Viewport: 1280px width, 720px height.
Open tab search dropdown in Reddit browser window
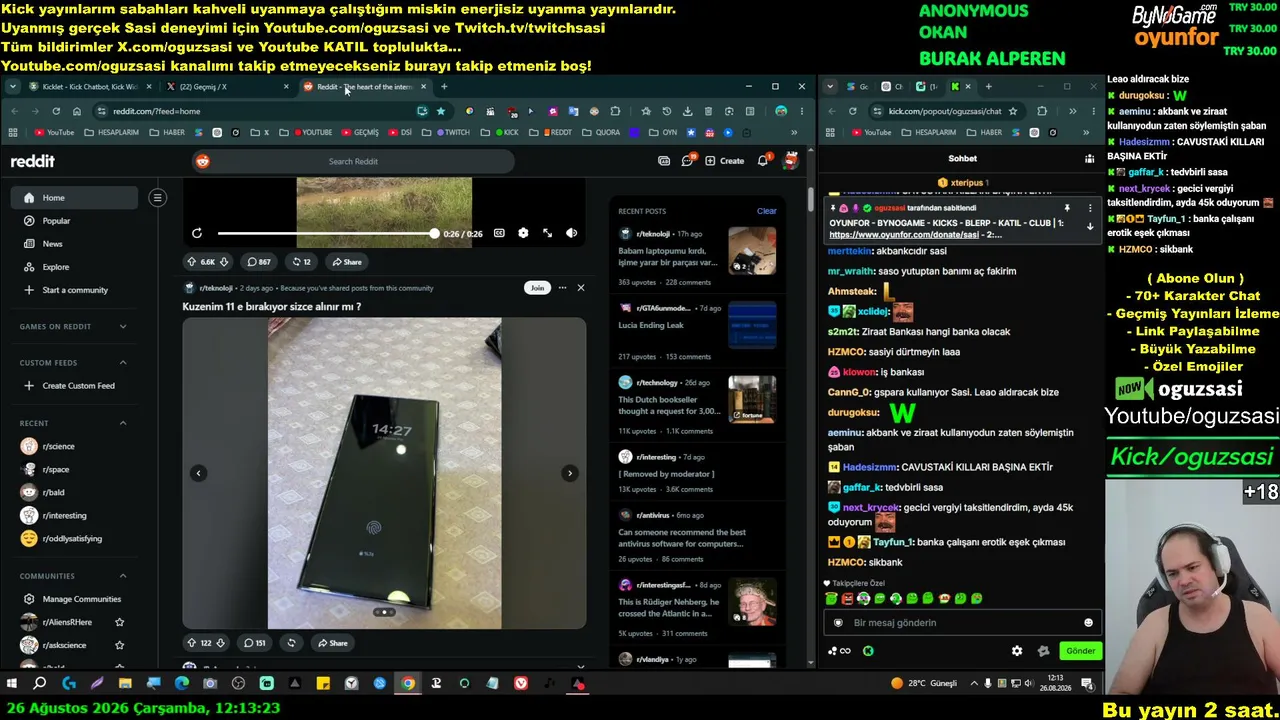[x=12, y=87]
